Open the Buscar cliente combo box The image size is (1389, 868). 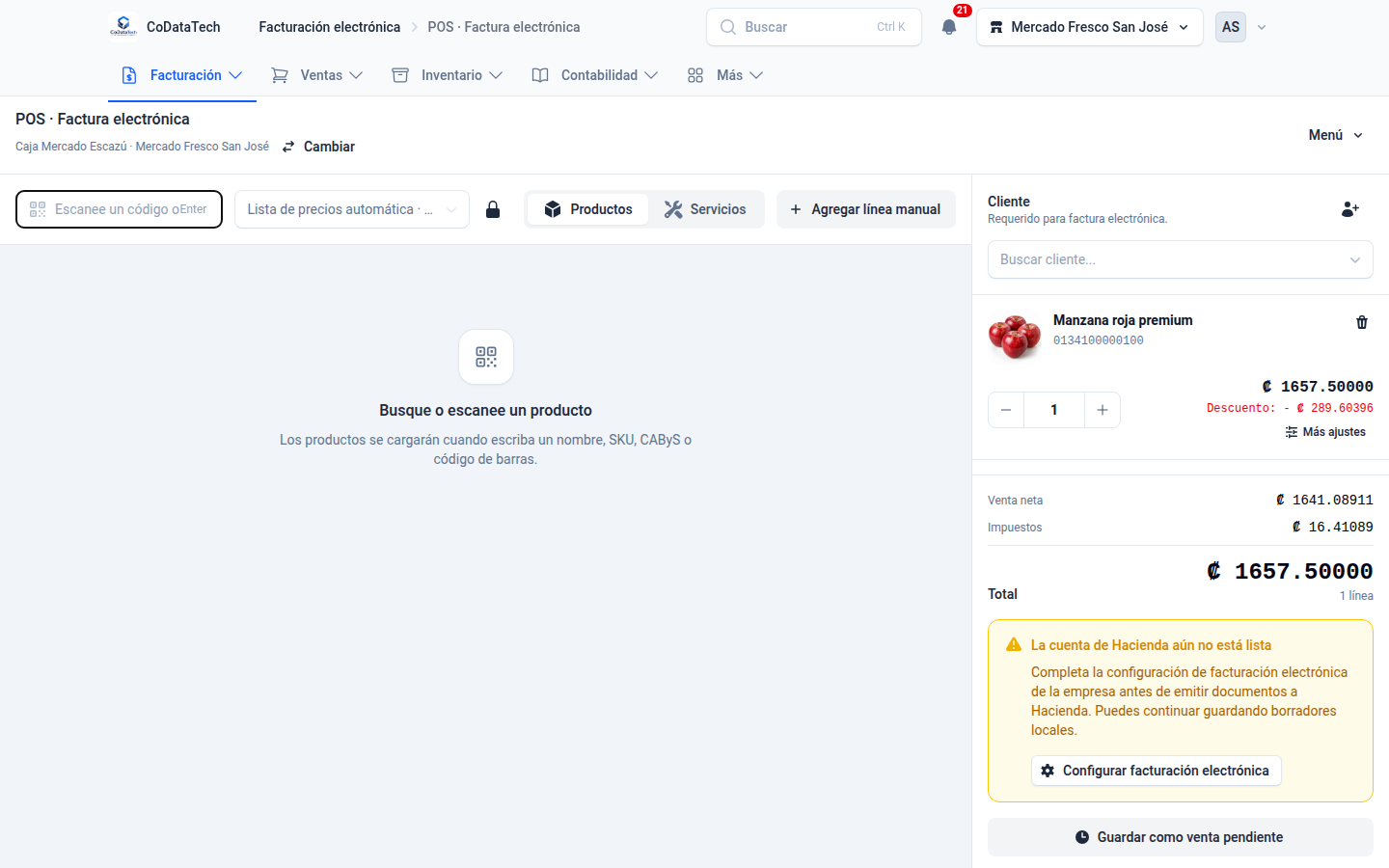(1181, 259)
